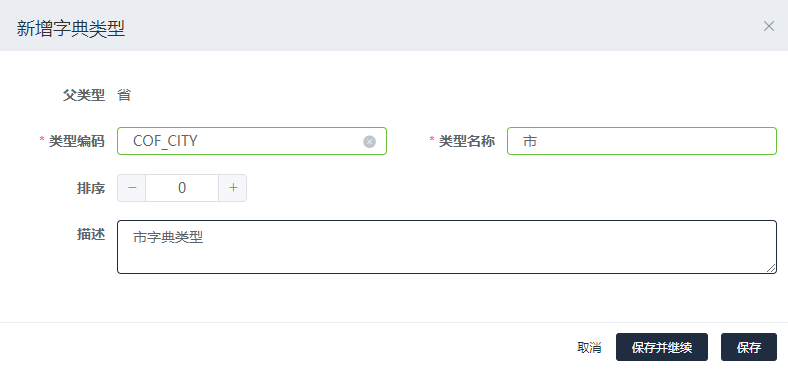Select the 排序 number value box

[x=182, y=188]
